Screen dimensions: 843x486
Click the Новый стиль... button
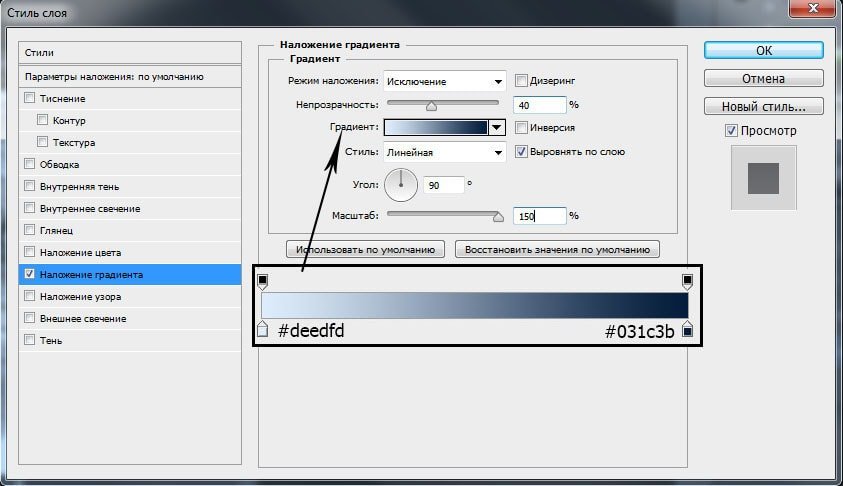pyautogui.click(x=763, y=106)
